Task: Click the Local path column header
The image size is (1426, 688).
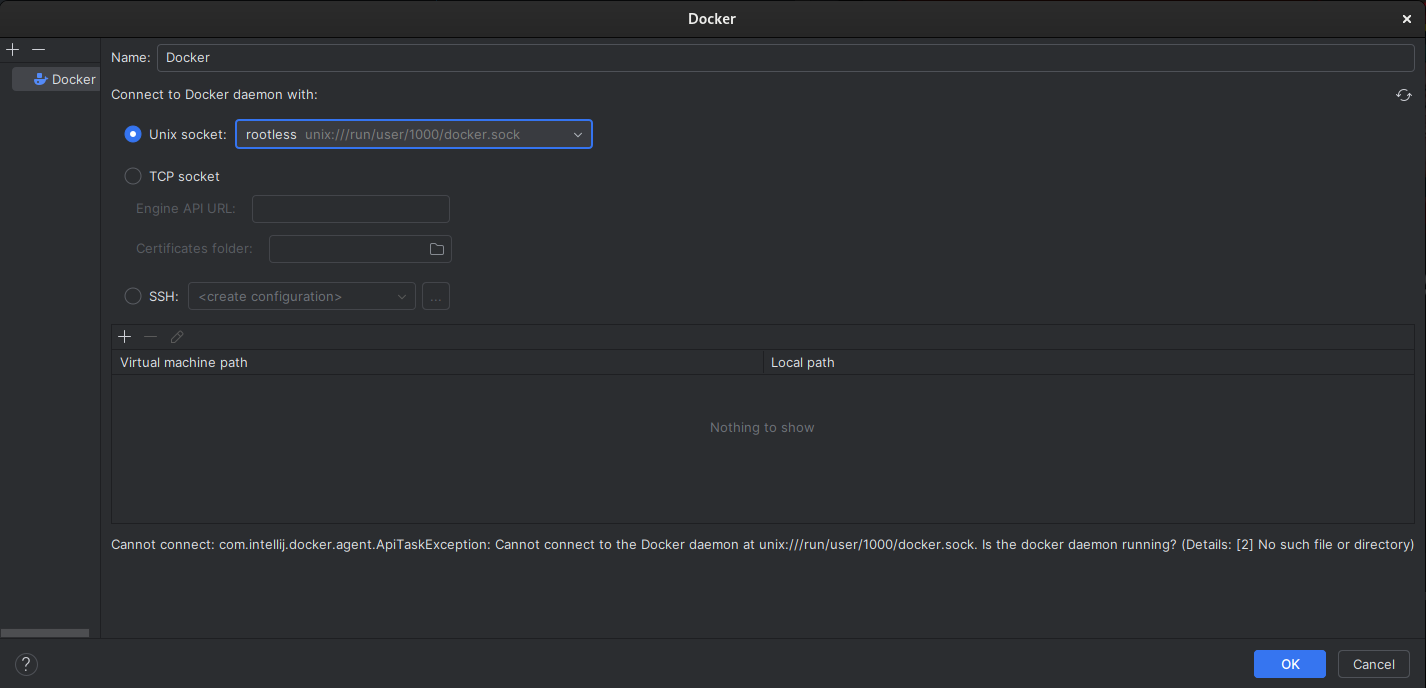Action: coord(802,362)
